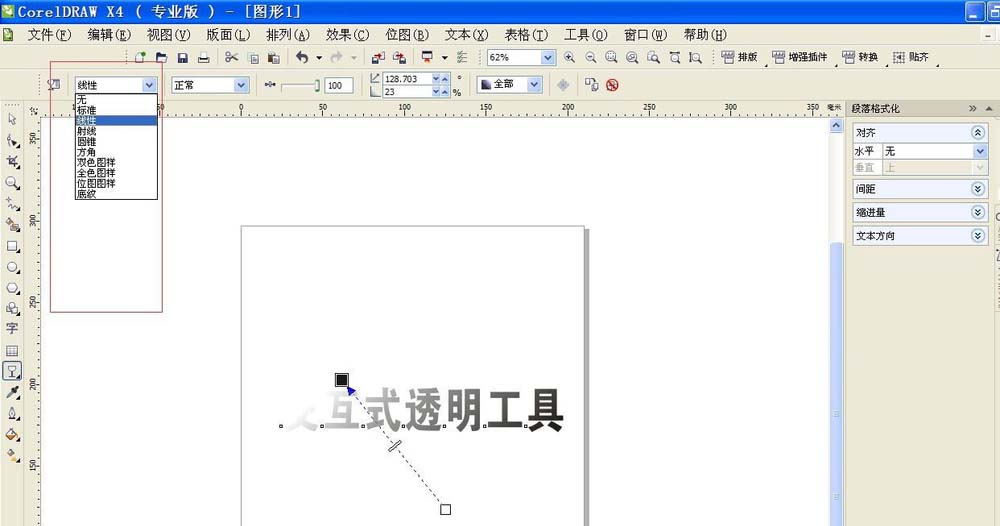Click the 贴齐 toolbar button
The image size is (1000, 526).
pyautogui.click(x=911, y=57)
